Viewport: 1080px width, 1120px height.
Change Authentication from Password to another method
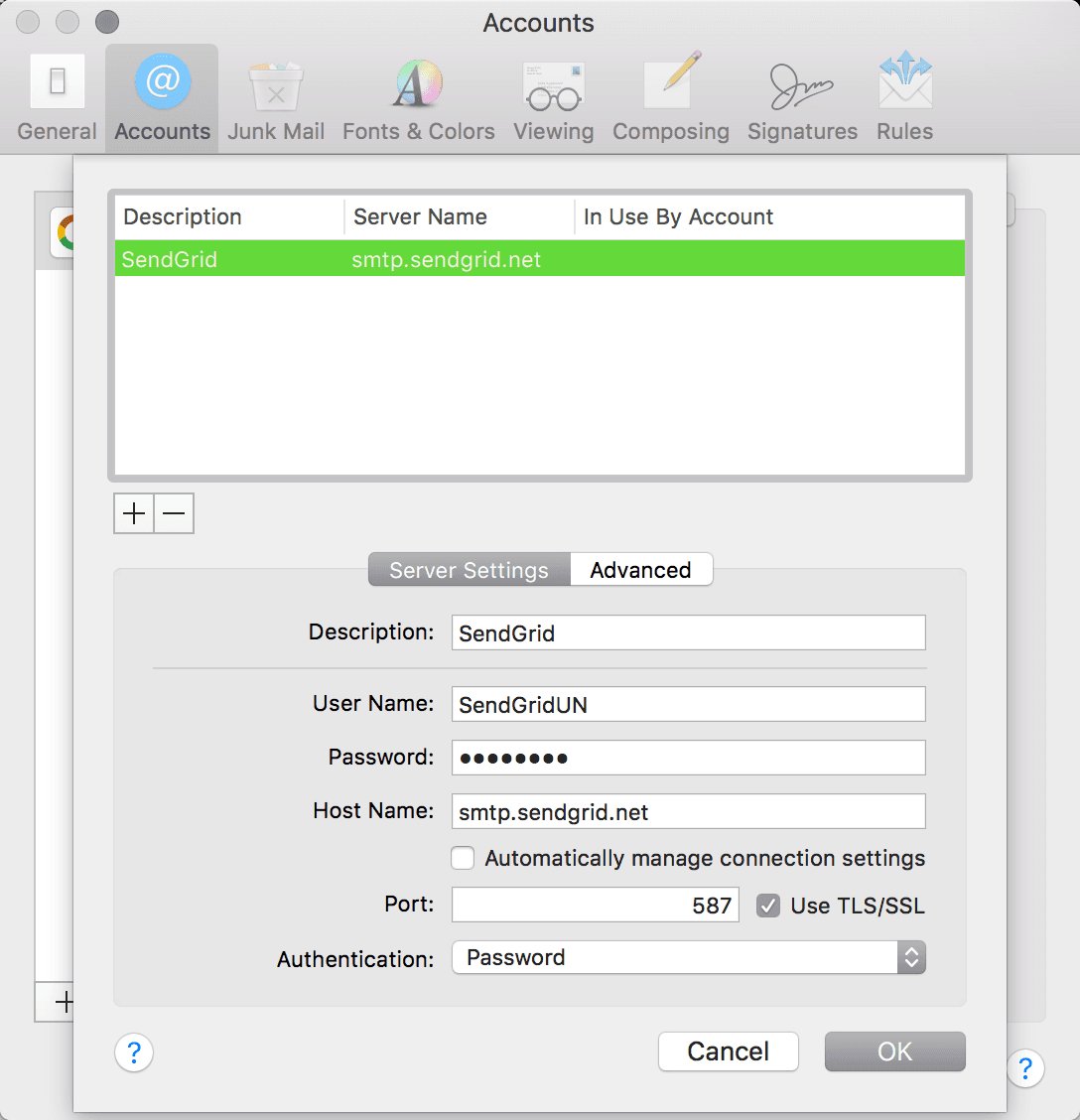pyautogui.click(x=910, y=957)
